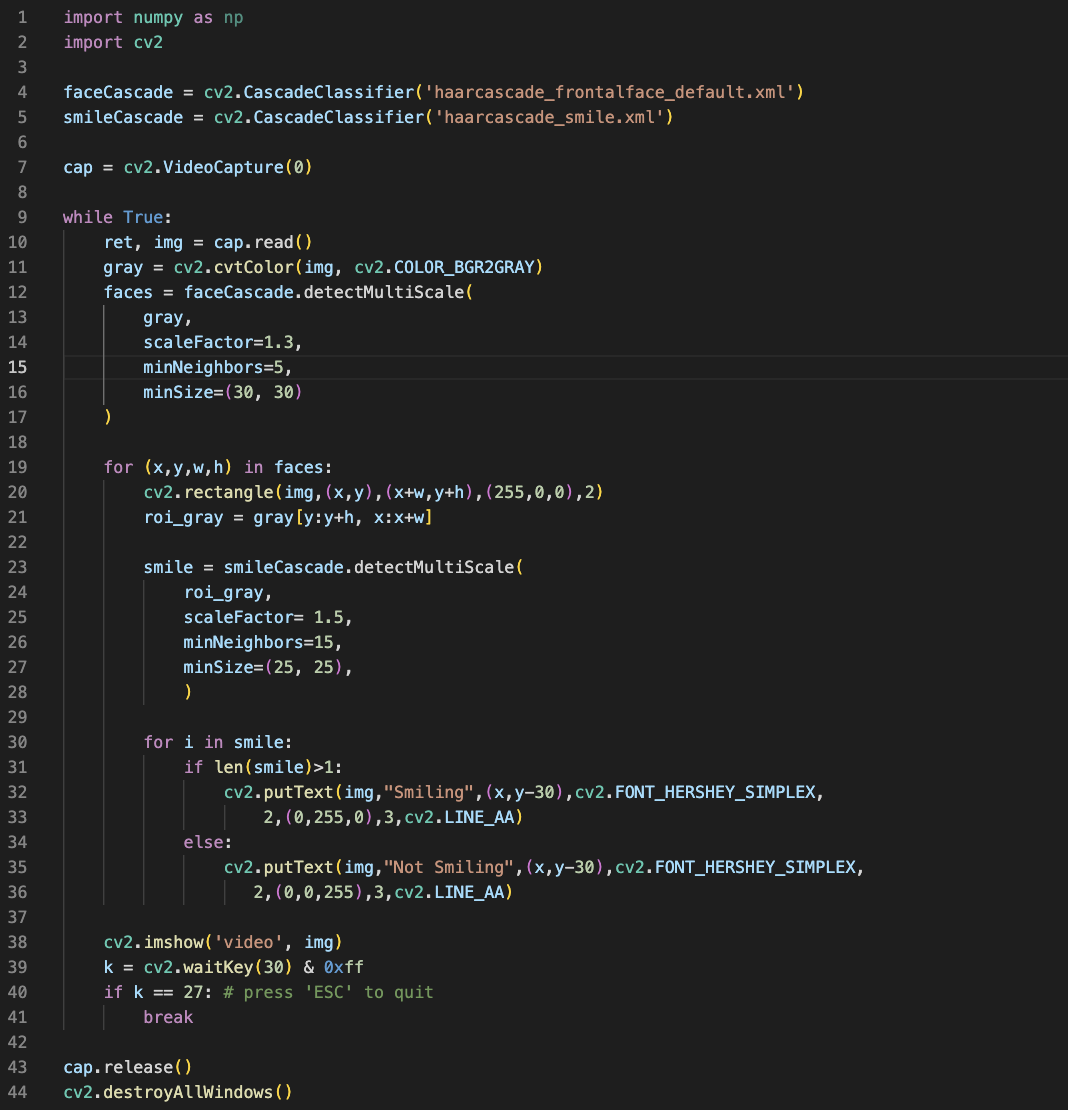Click 'cap.release()' on line 43
1068x1110 pixels.
[127, 1068]
